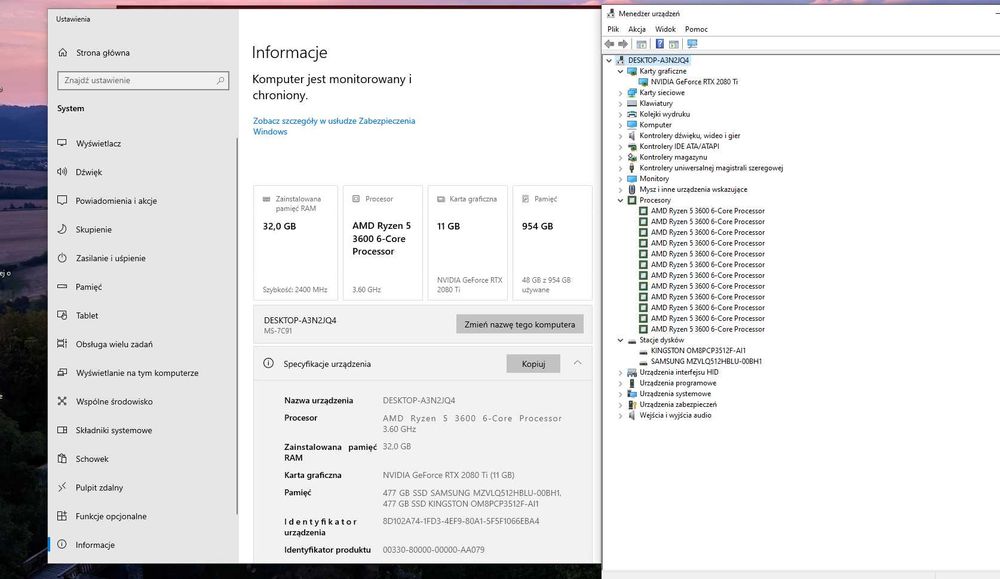Expand Kontrolery IDE ATA/ATAPI node
The image size is (1000, 579).
click(x=620, y=147)
